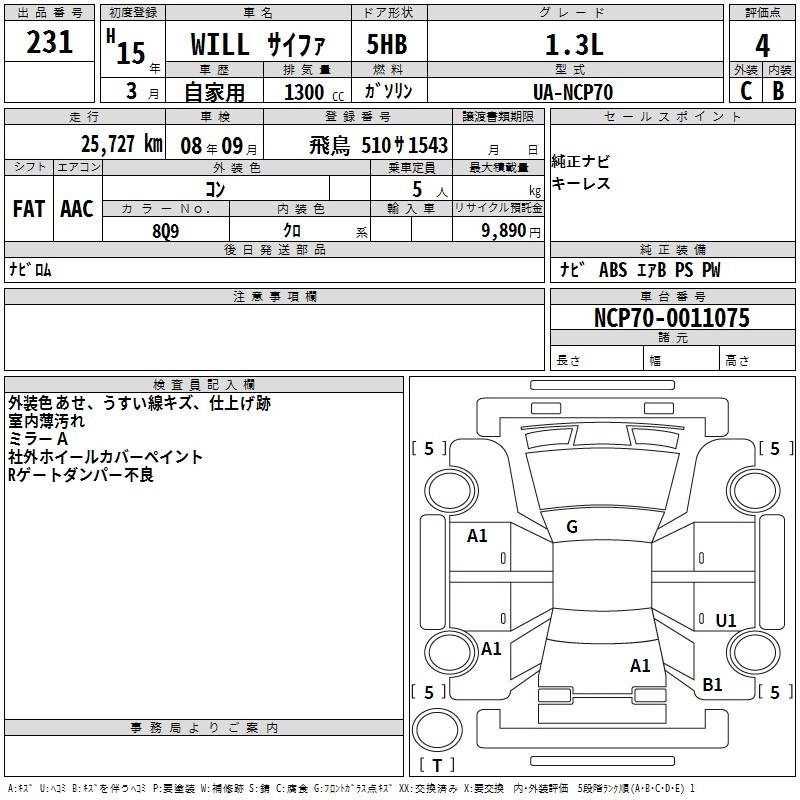Click chassis number NCP70-0011075
This screenshot has height=800, width=800.
[x=671, y=318]
